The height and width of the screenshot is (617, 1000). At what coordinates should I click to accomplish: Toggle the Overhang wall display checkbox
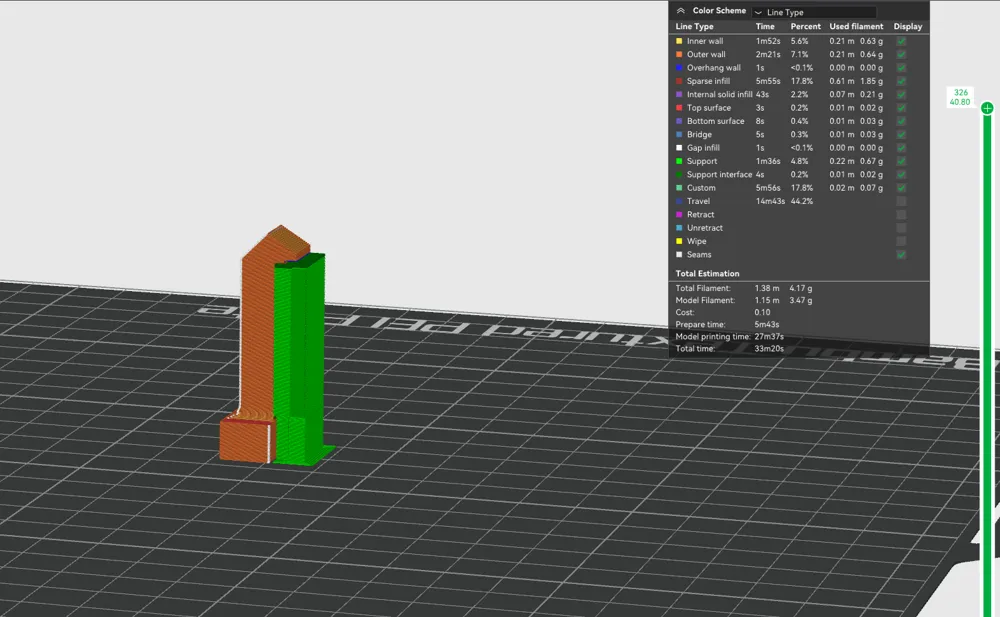pos(901,68)
